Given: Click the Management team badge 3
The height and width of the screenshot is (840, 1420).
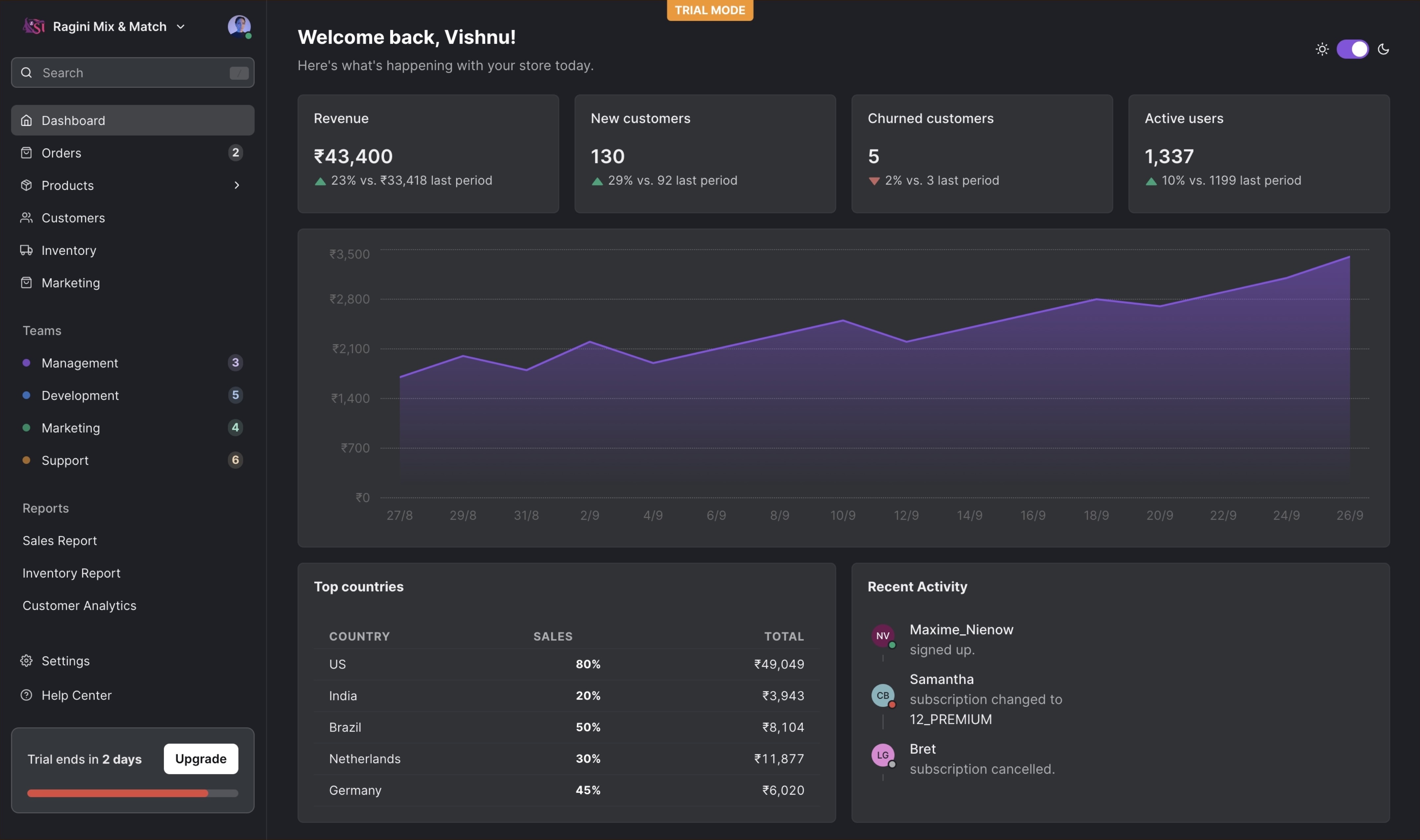Looking at the screenshot, I should [236, 363].
